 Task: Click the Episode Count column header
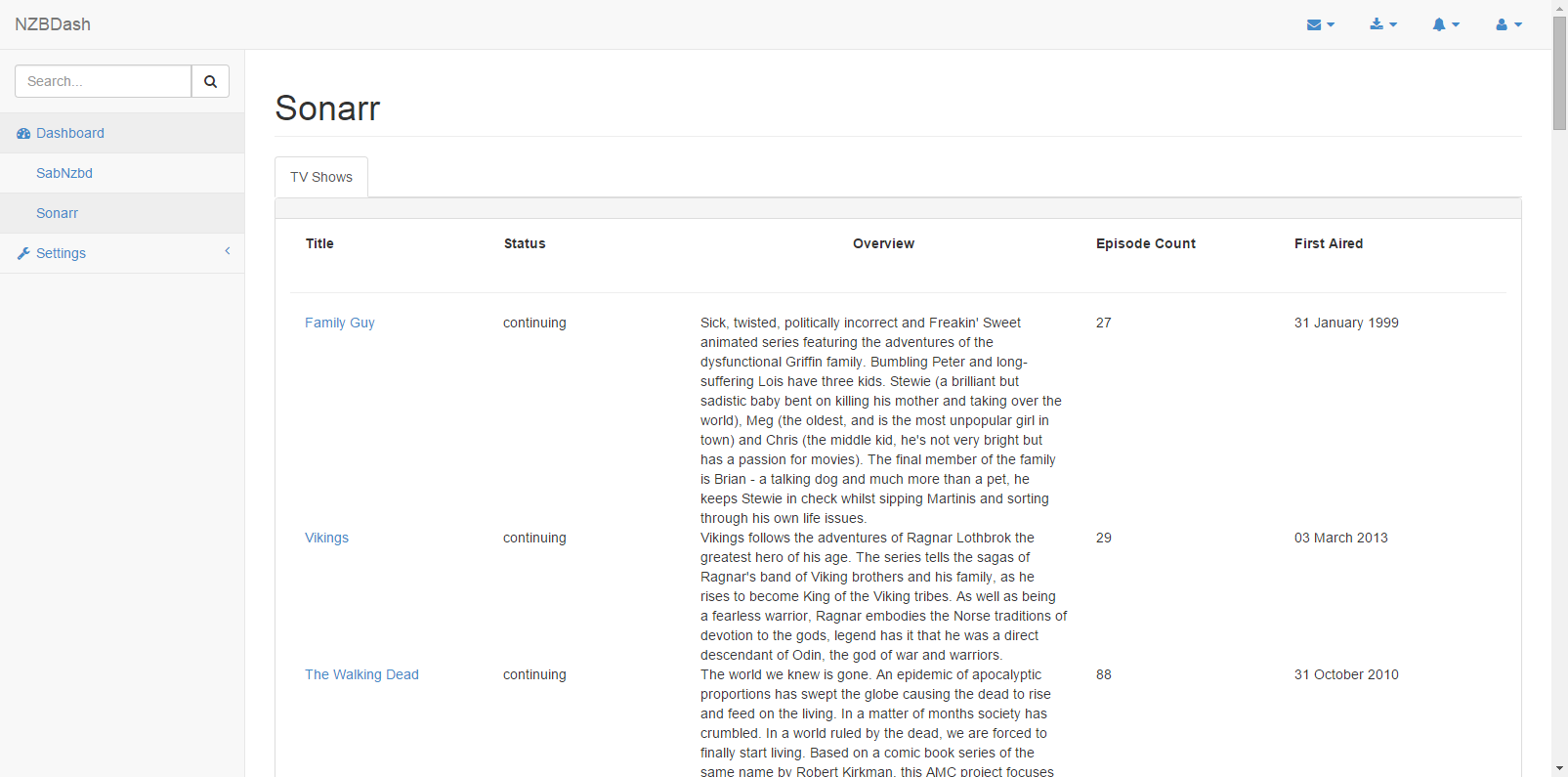(x=1145, y=243)
